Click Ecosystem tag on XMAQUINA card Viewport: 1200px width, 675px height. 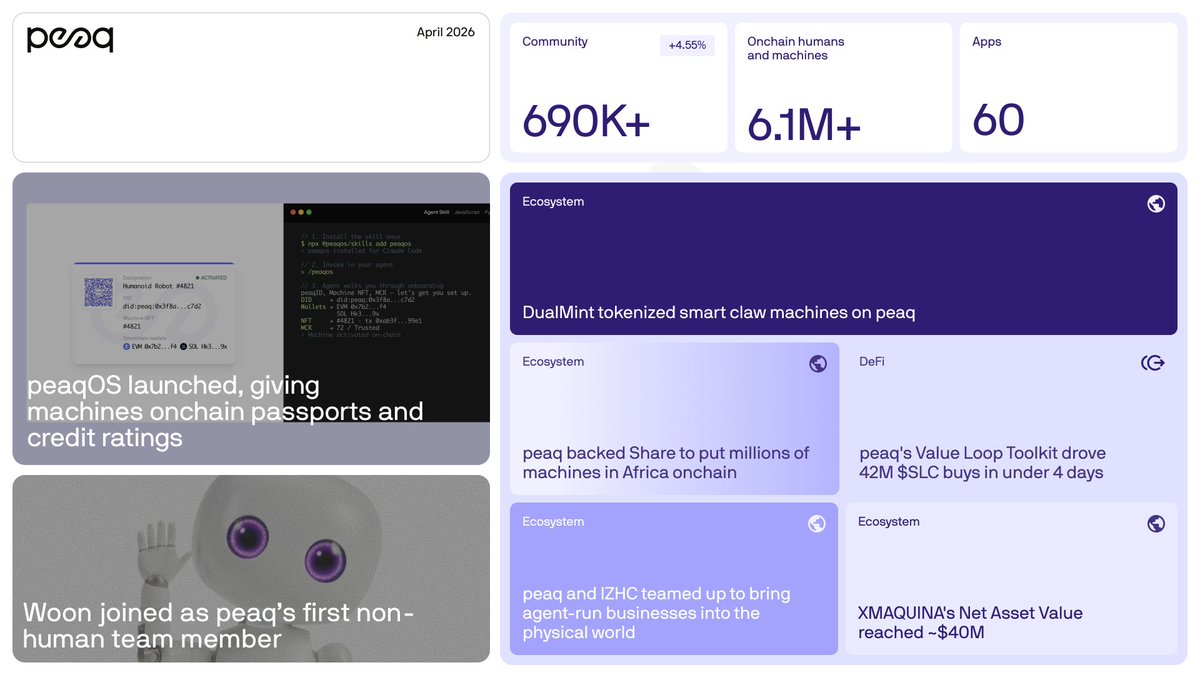pyautogui.click(x=889, y=522)
